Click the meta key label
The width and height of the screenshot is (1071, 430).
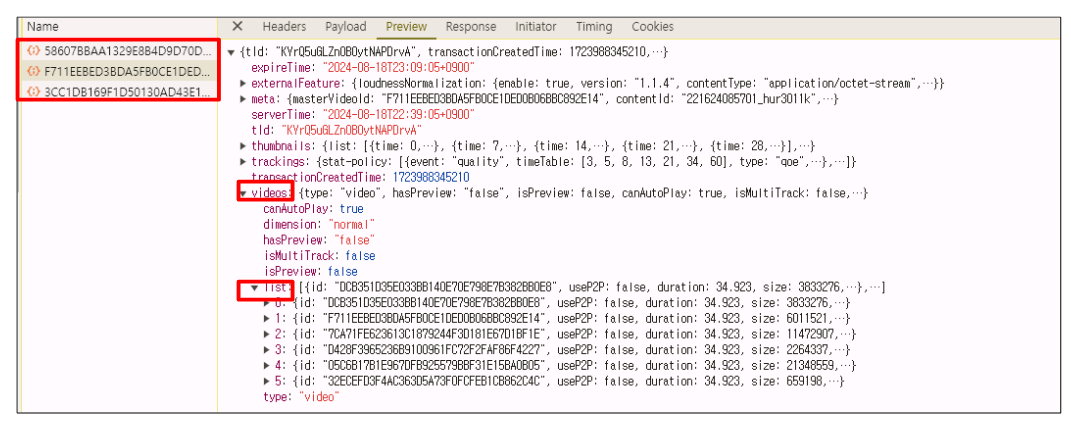click(x=263, y=99)
